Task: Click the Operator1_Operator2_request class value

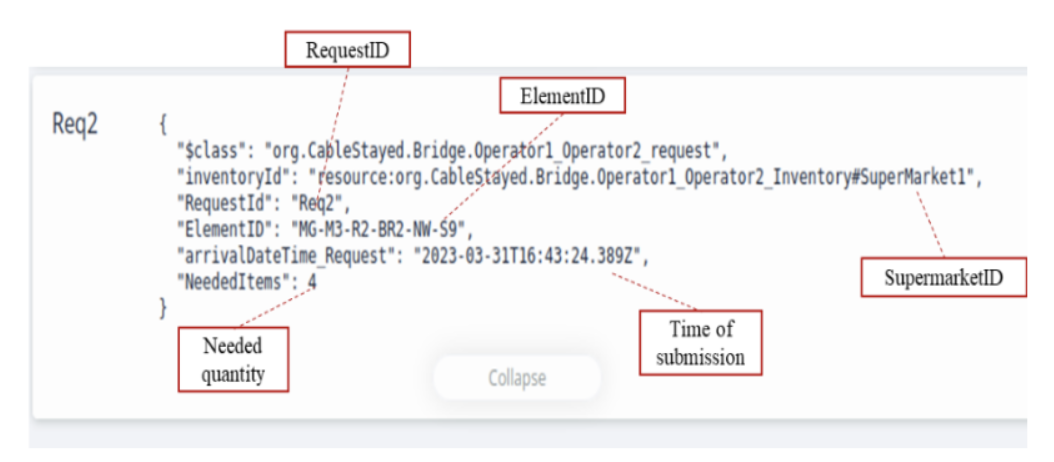Action: (492, 152)
